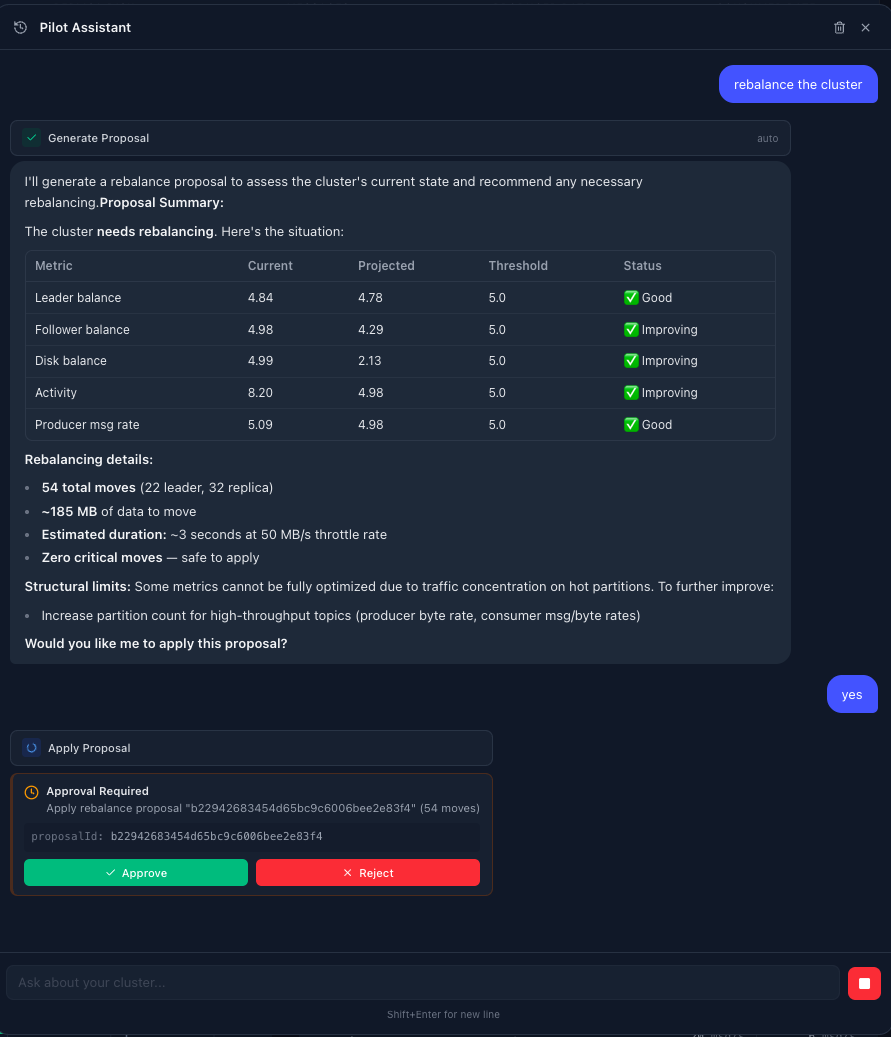Select the Leader balance row label

coord(78,298)
